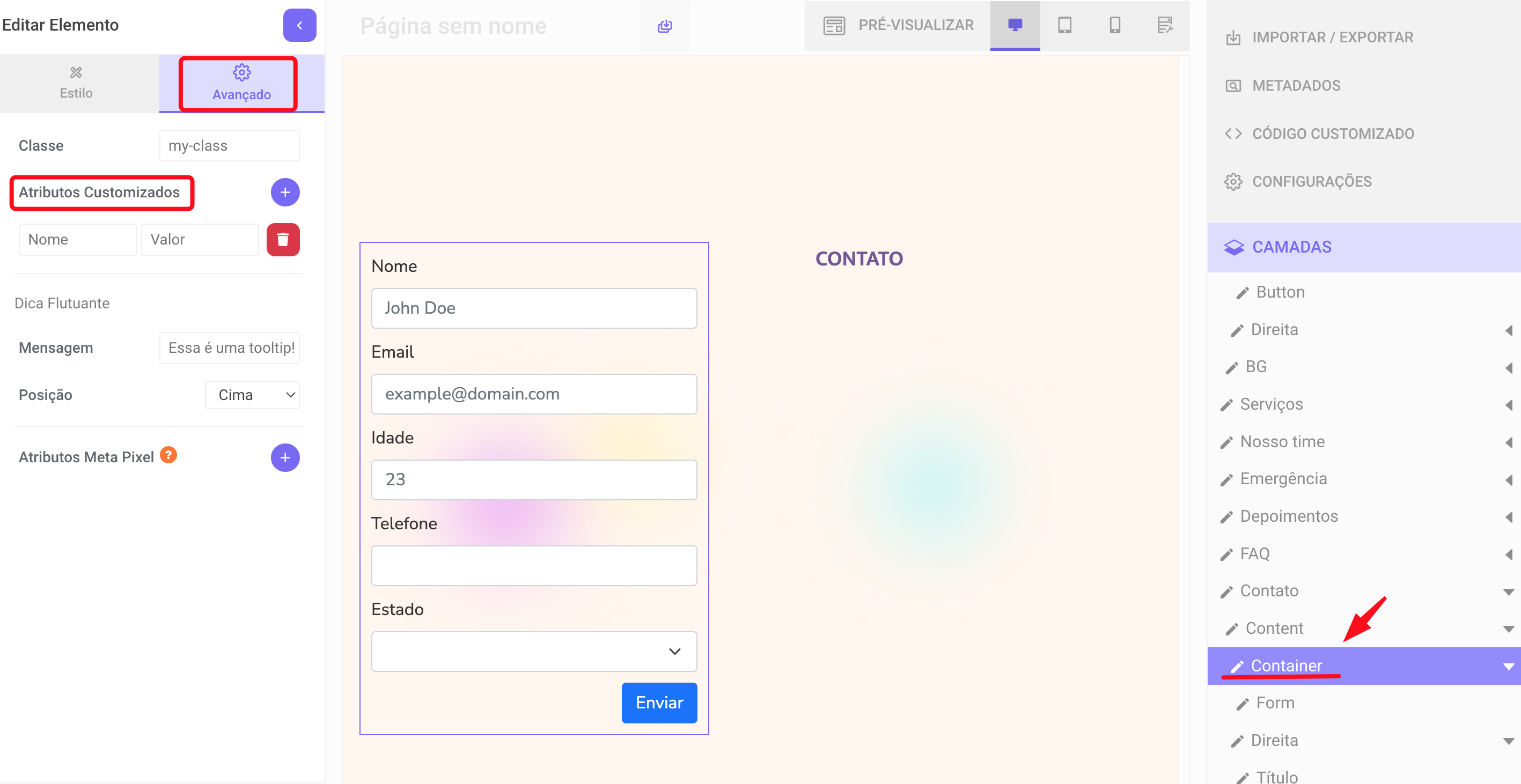
Task: Open Meta Pixel help question mark
Action: [x=169, y=455]
